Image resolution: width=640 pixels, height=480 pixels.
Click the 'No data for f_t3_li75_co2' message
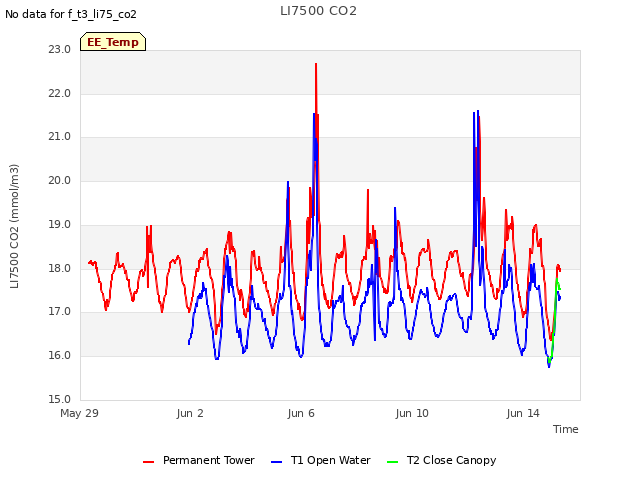pos(71,14)
